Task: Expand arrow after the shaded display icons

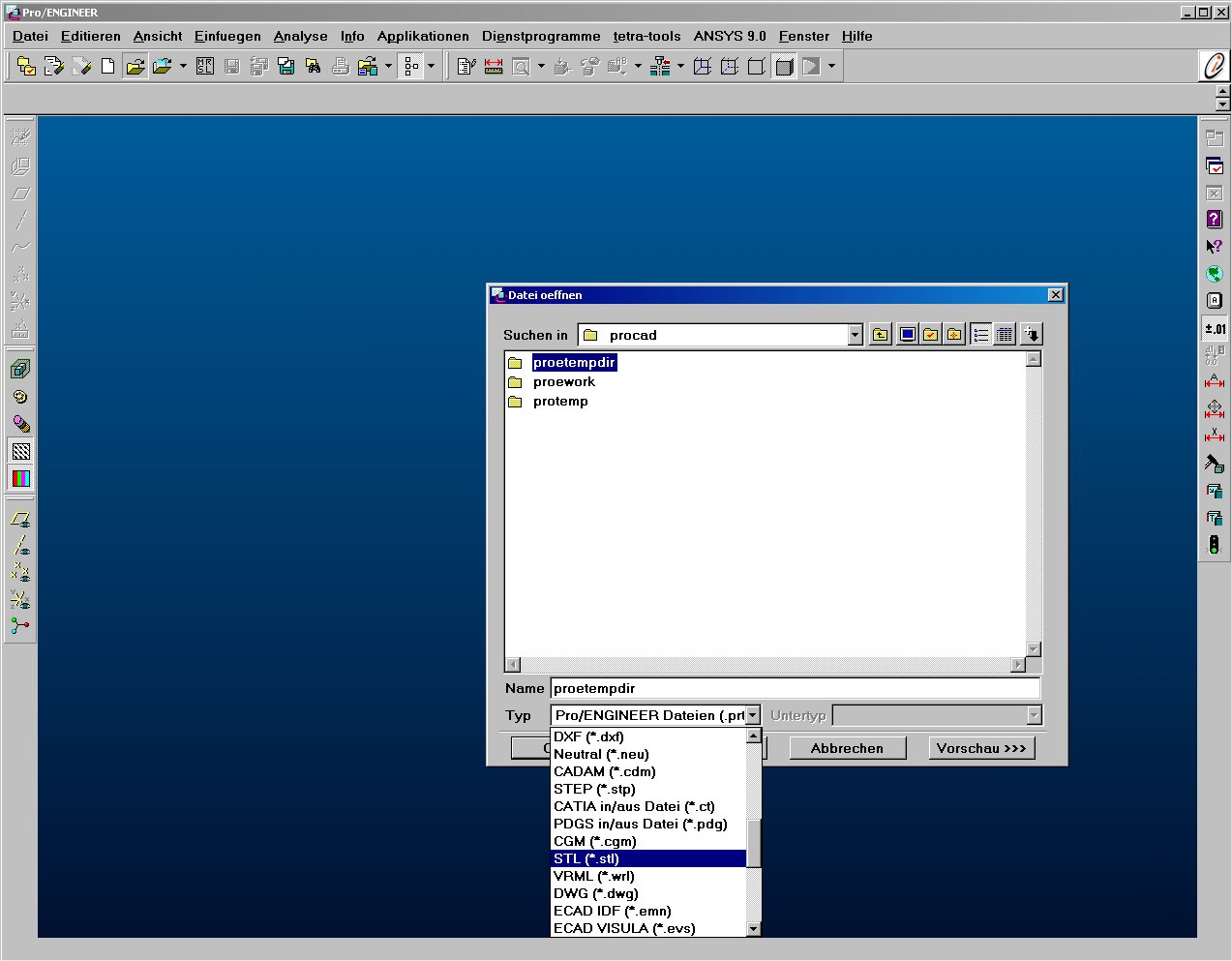Action: 831,67
